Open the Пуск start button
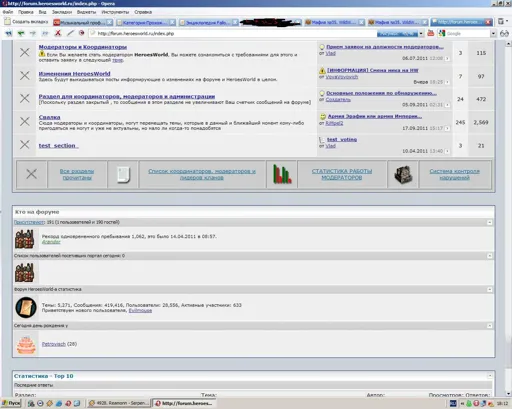 coord(12,403)
